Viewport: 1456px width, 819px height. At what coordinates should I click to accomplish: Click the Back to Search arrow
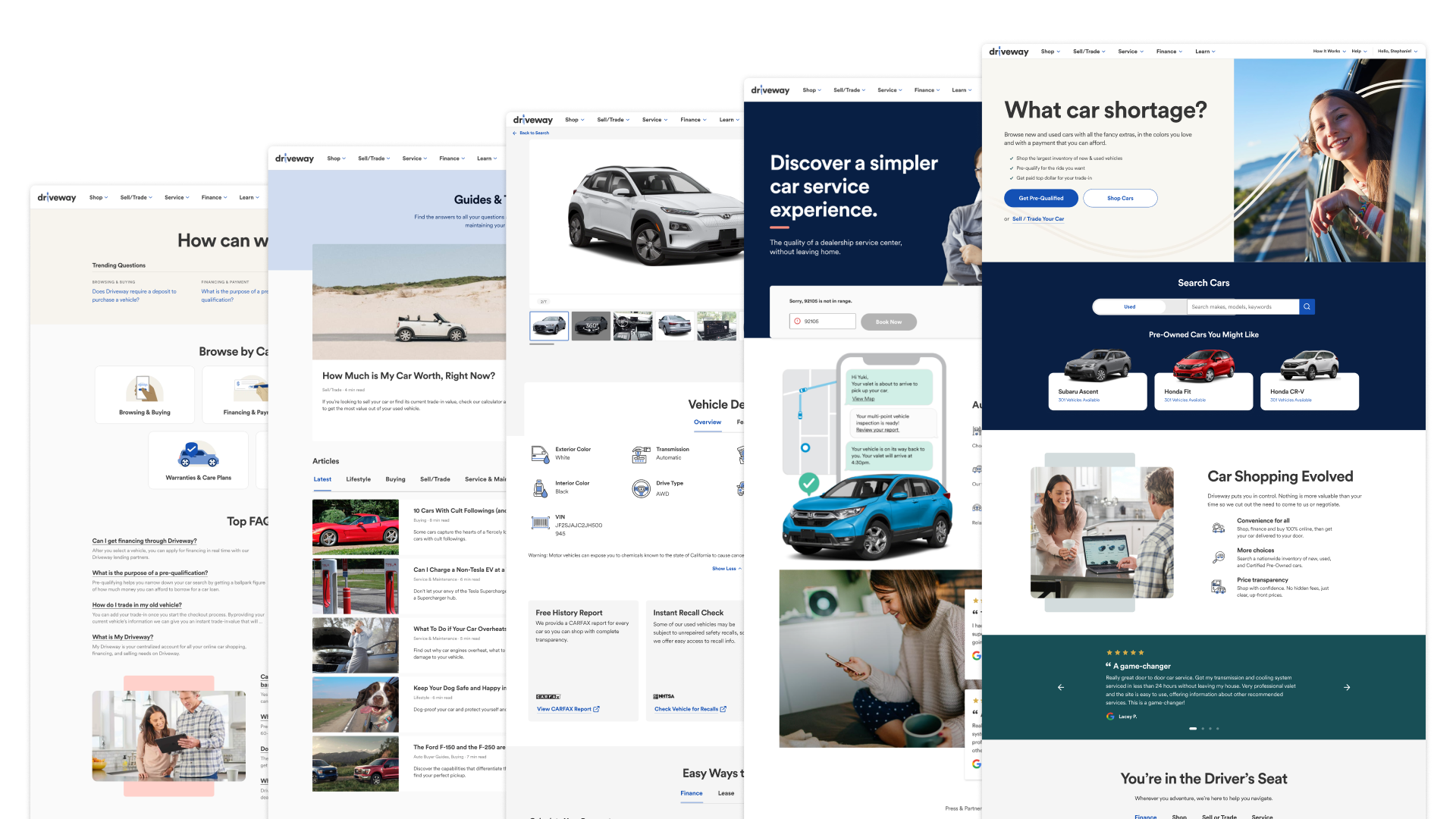point(515,133)
